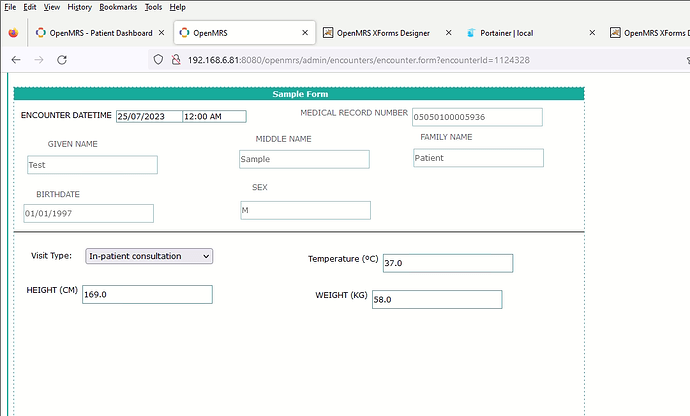The height and width of the screenshot is (416, 690).
Task: Click the insecure connection lock icon
Action: [175, 60]
